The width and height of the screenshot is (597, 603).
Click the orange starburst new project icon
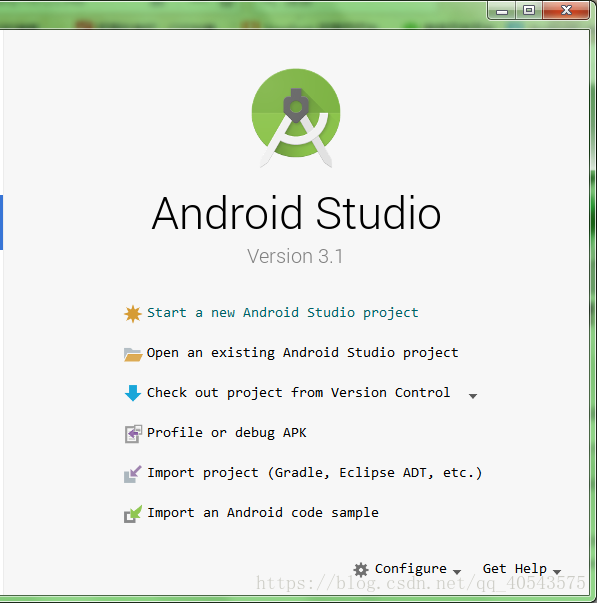[x=133, y=314]
